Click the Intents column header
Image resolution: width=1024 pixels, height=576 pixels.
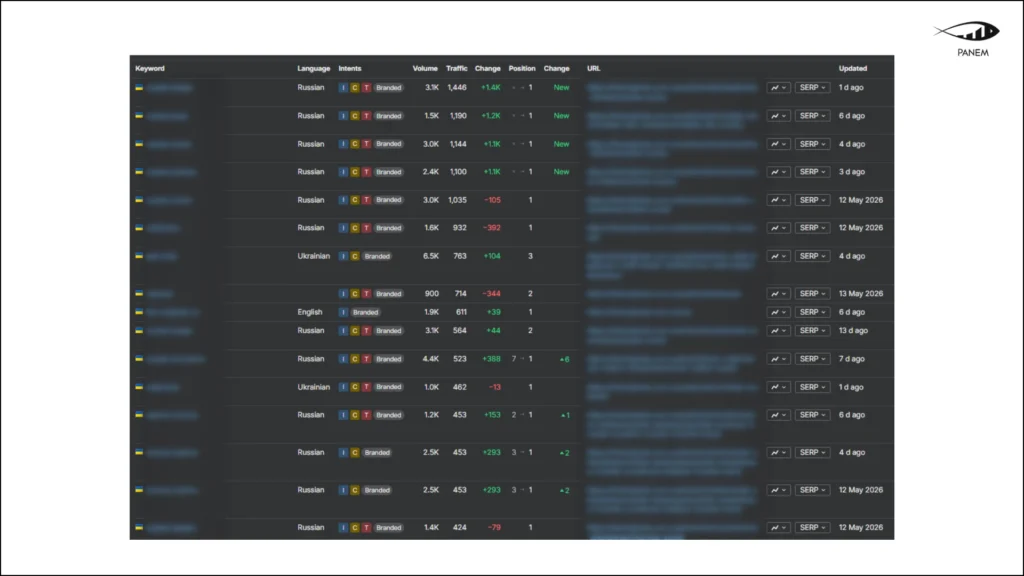click(349, 69)
